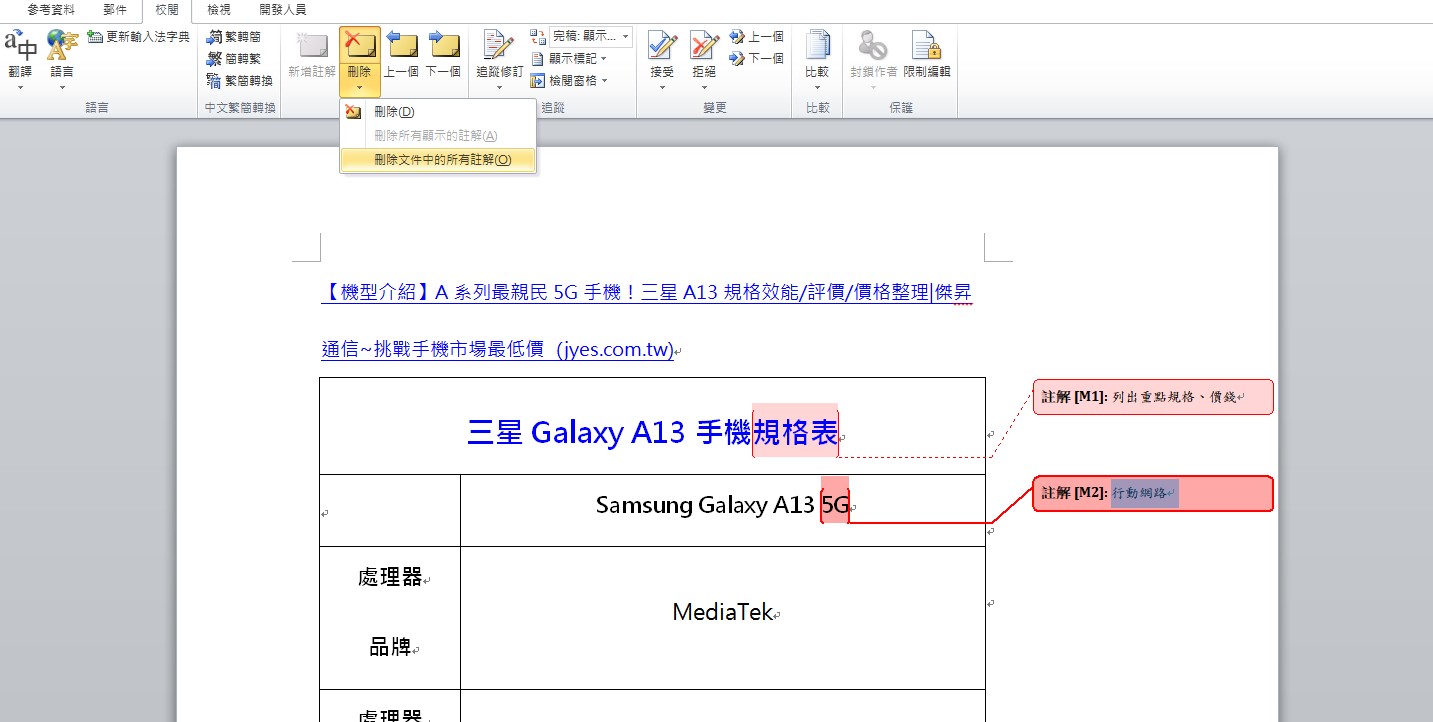Open the 完稿: 顯示 markup view combo box
Screen dimensions: 1433x722
tap(591, 37)
